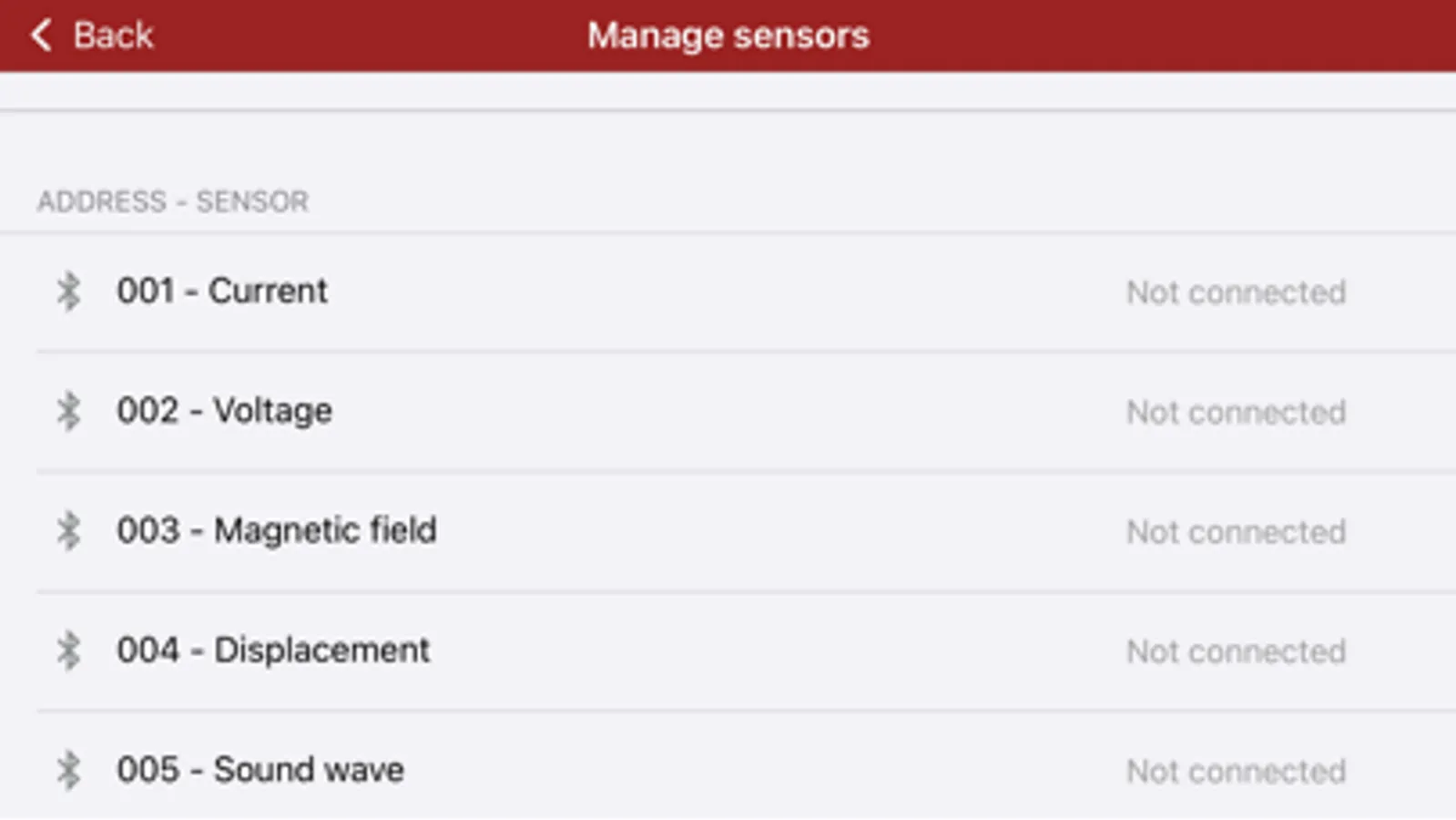Click the back chevron arrow icon

tap(41, 36)
